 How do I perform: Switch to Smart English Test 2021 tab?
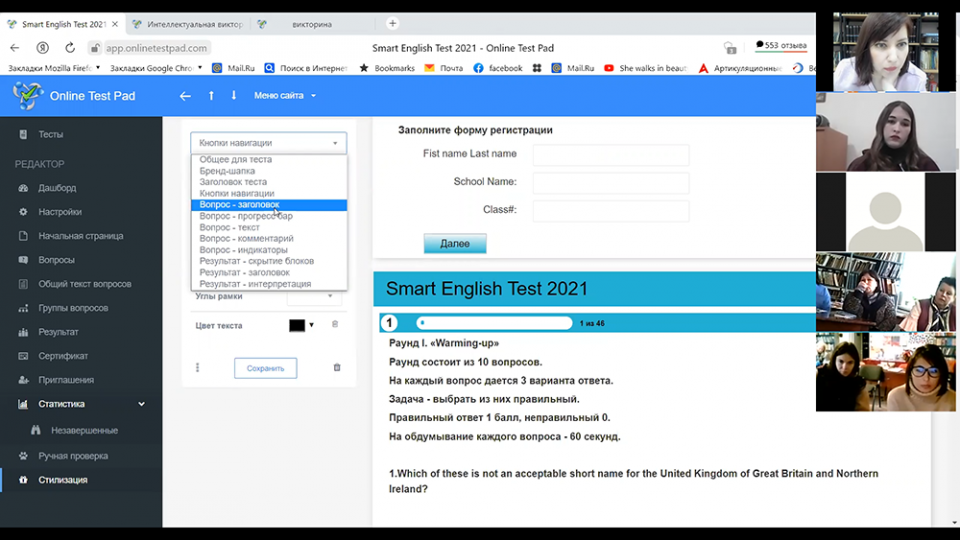pyautogui.click(x=64, y=24)
